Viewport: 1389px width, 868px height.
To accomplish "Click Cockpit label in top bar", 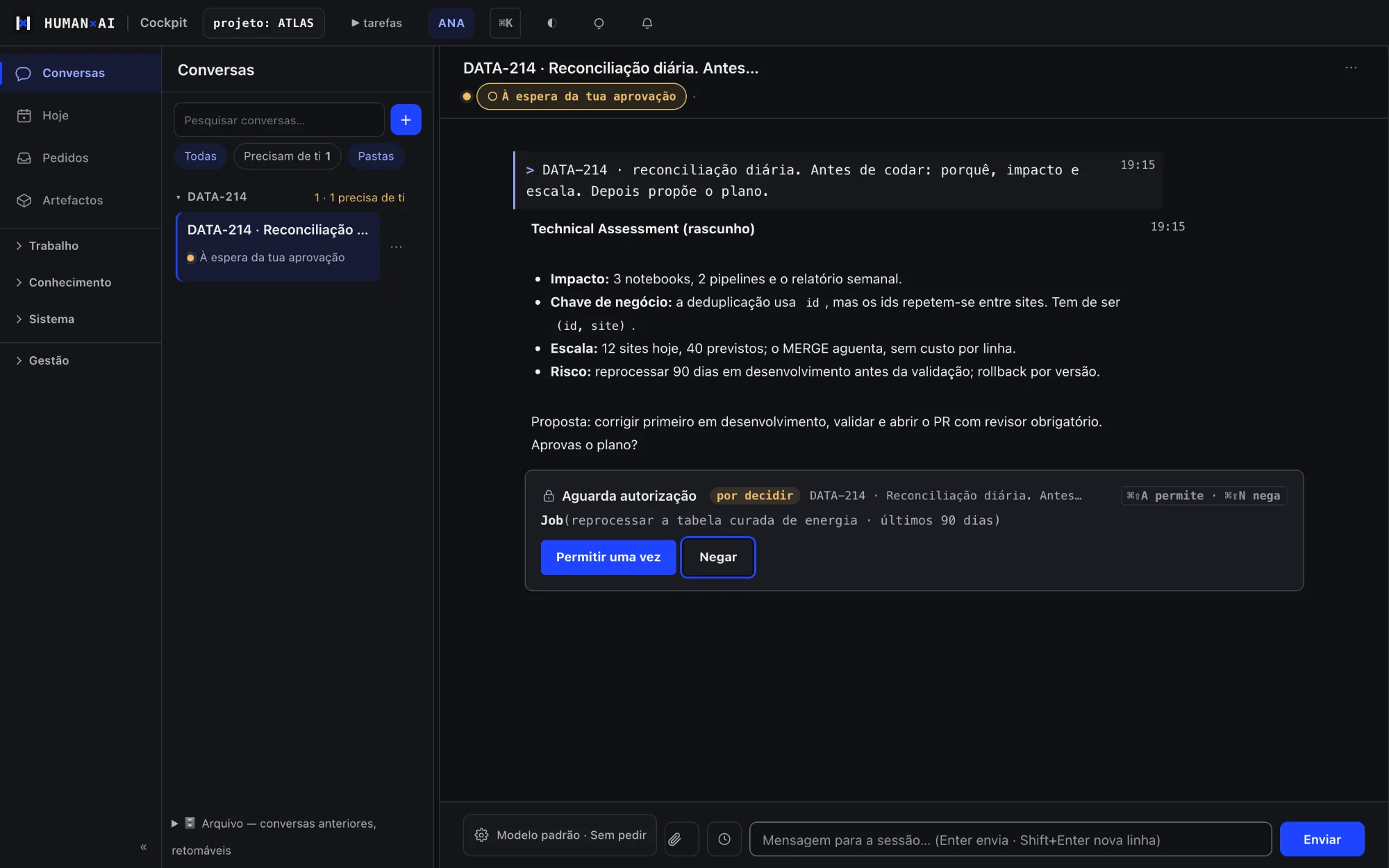I will point(163,23).
